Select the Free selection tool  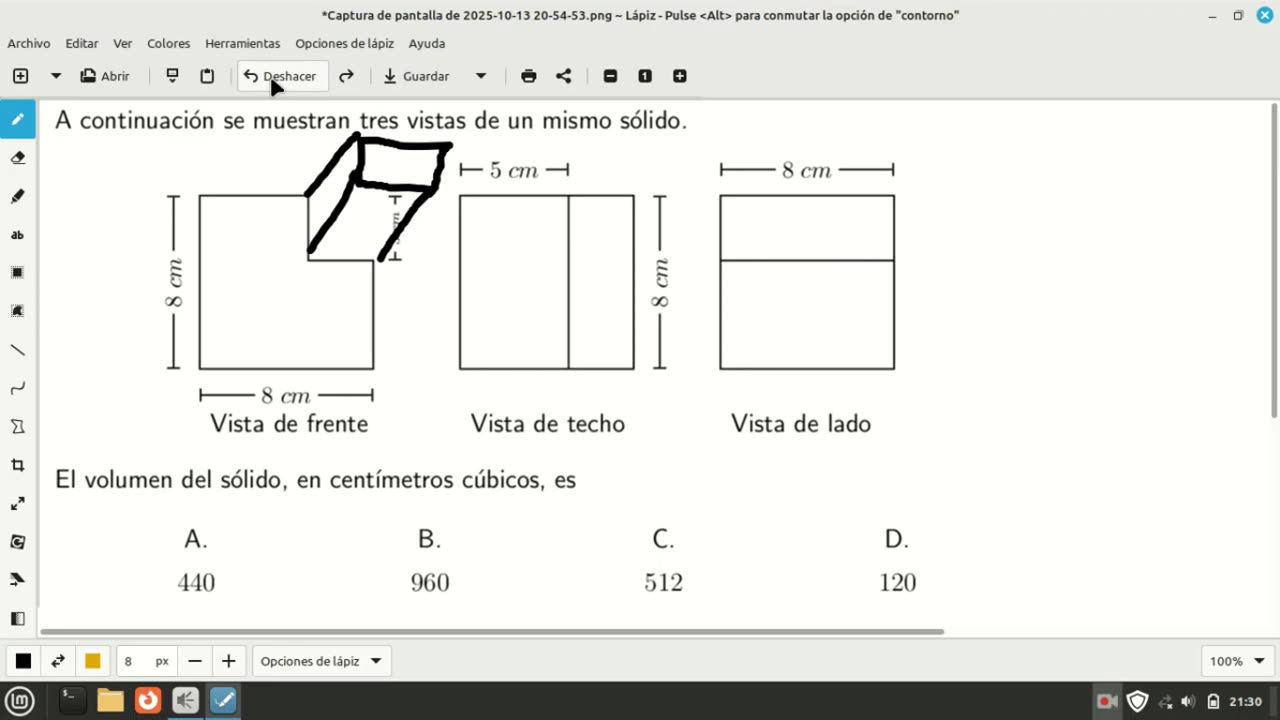click(x=18, y=311)
